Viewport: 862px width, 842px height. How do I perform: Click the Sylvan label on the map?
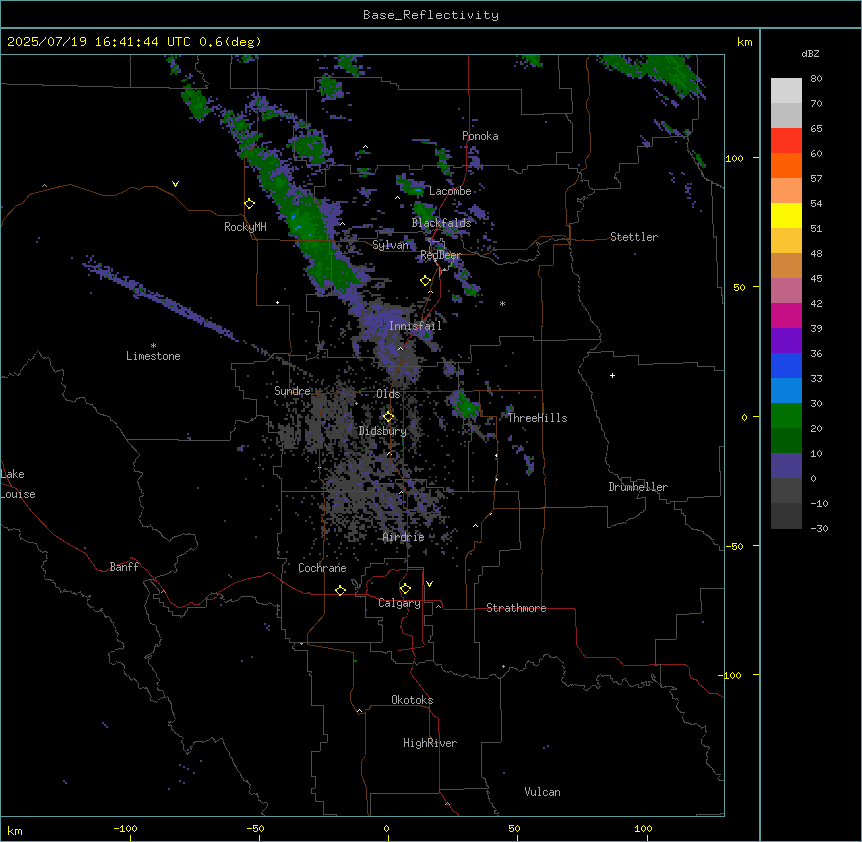pyautogui.click(x=391, y=245)
